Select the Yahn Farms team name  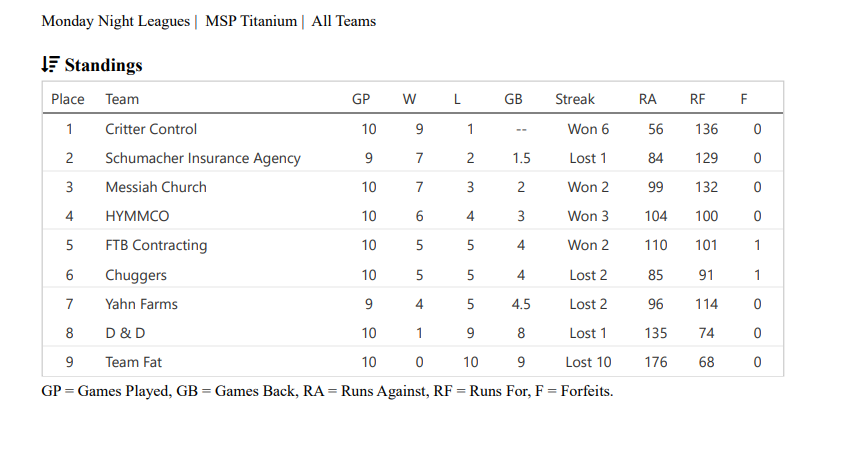pos(142,304)
